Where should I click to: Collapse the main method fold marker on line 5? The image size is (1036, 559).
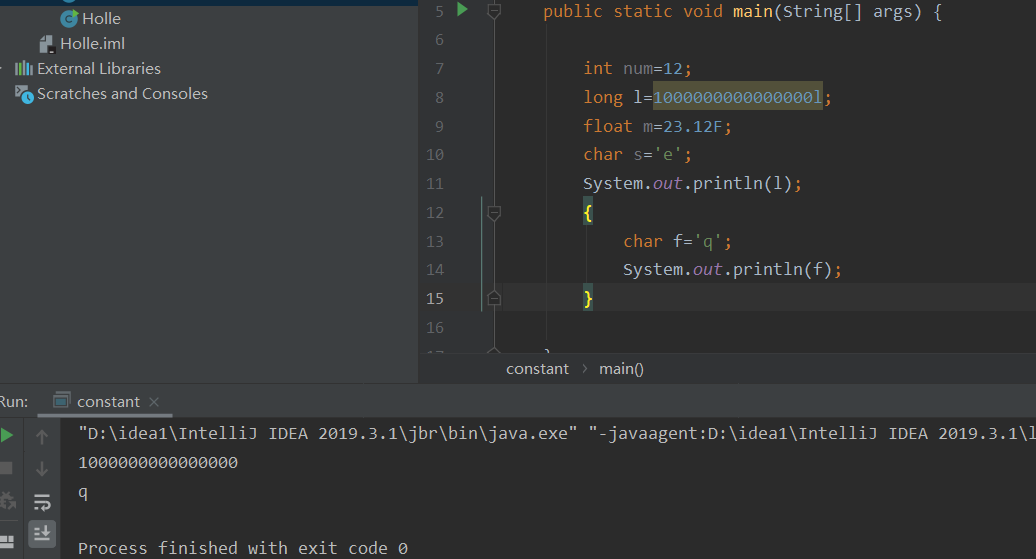point(494,11)
